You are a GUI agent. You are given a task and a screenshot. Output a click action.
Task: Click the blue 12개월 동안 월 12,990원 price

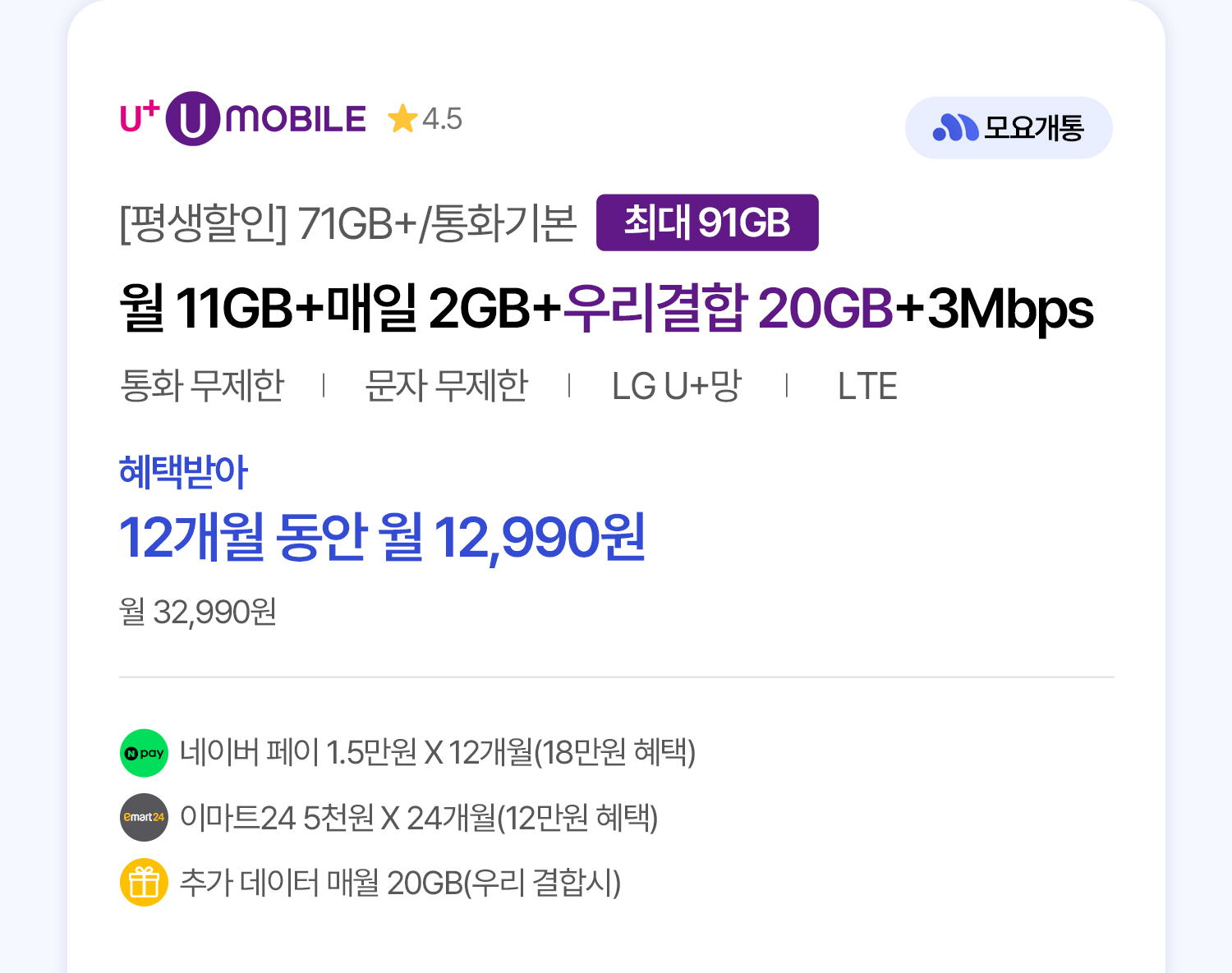[382, 538]
